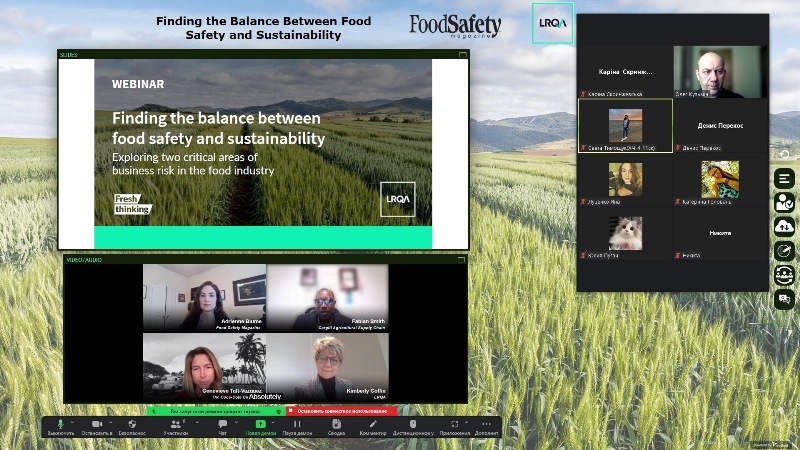Click the chat bubbles side icon

pyautogui.click(x=784, y=299)
